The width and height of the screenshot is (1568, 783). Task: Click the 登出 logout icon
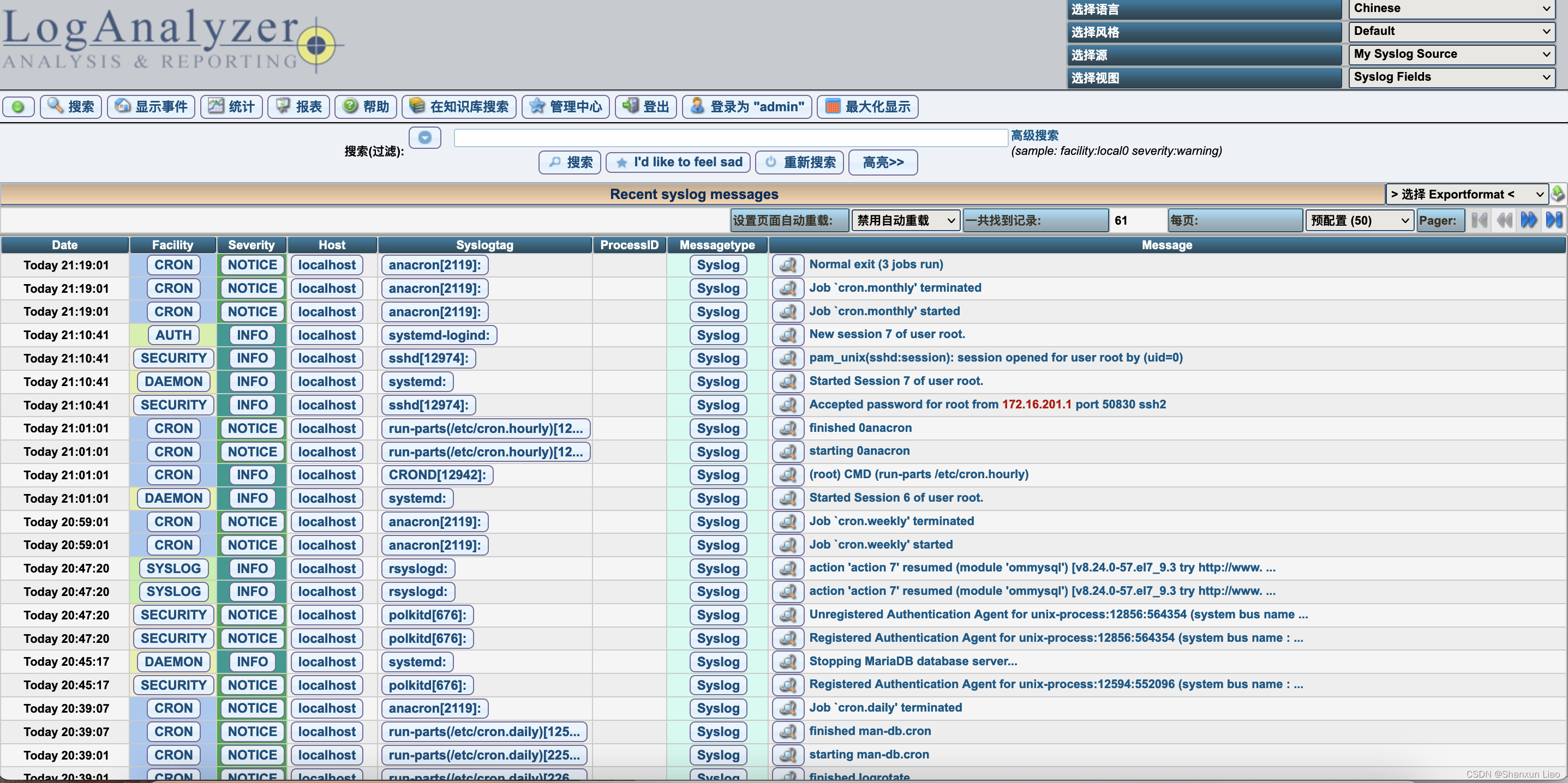(646, 106)
